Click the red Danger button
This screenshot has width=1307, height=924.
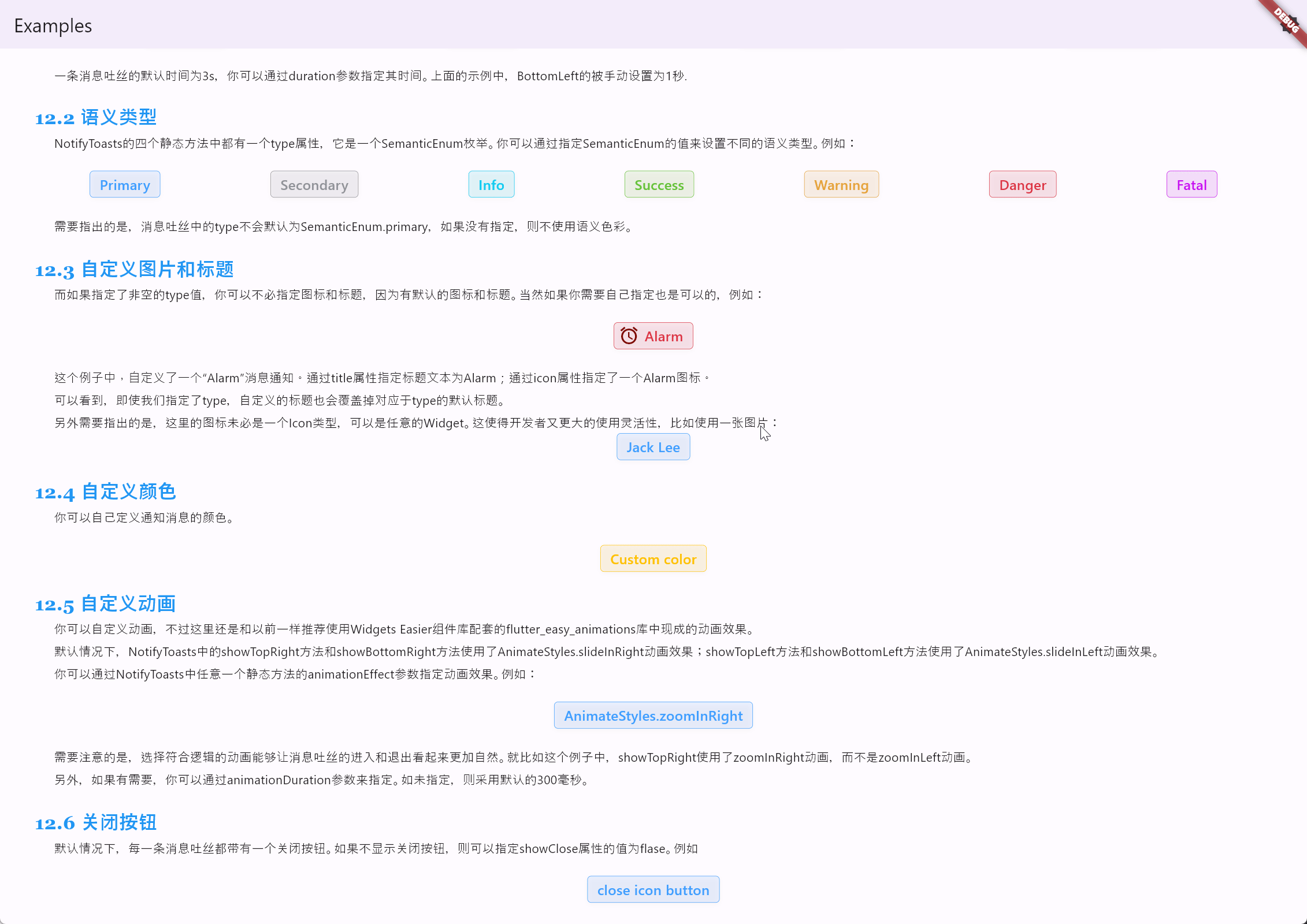point(1022,185)
